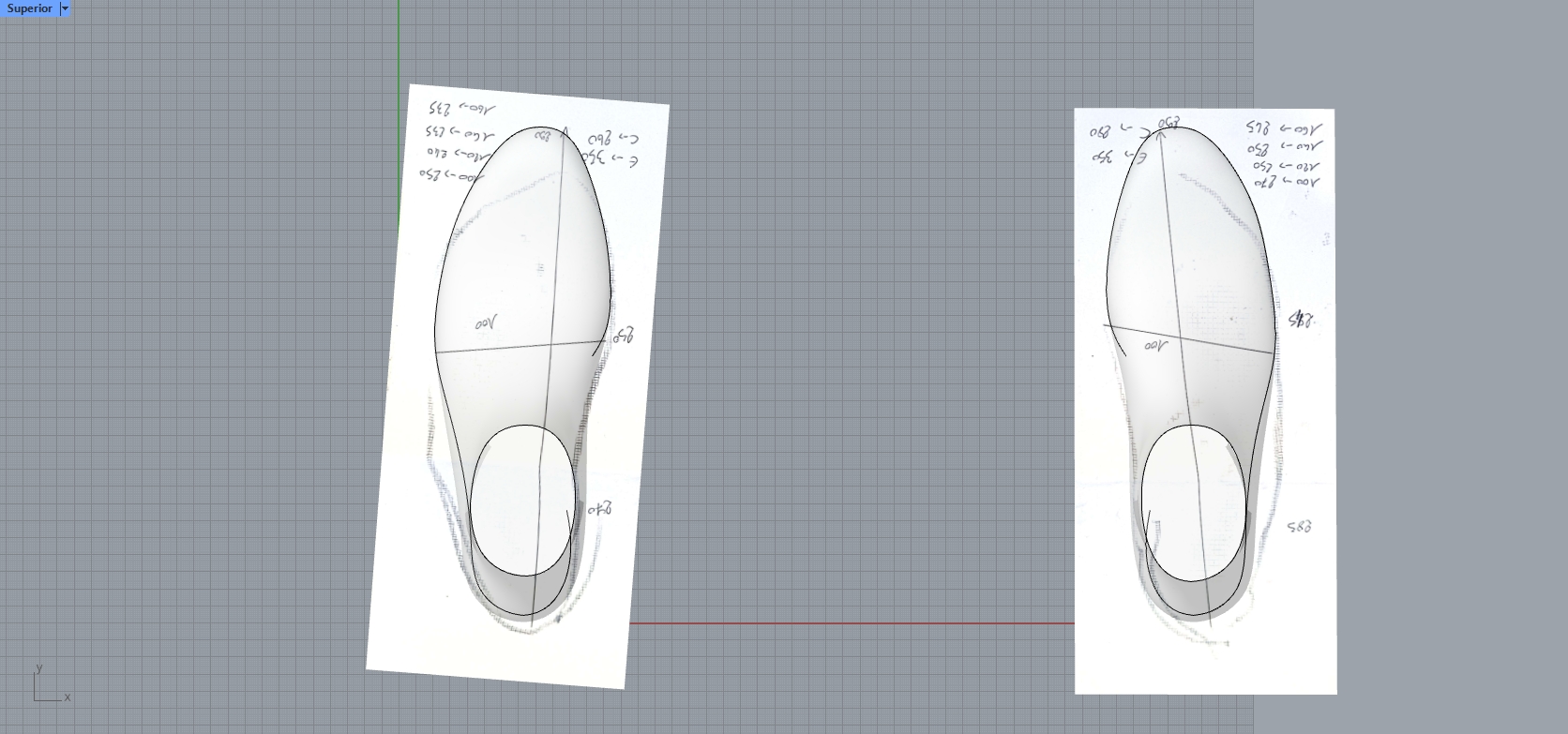Click the handwritten 240 beside left heel
Screen dimensions: 1568x734
pos(599,510)
